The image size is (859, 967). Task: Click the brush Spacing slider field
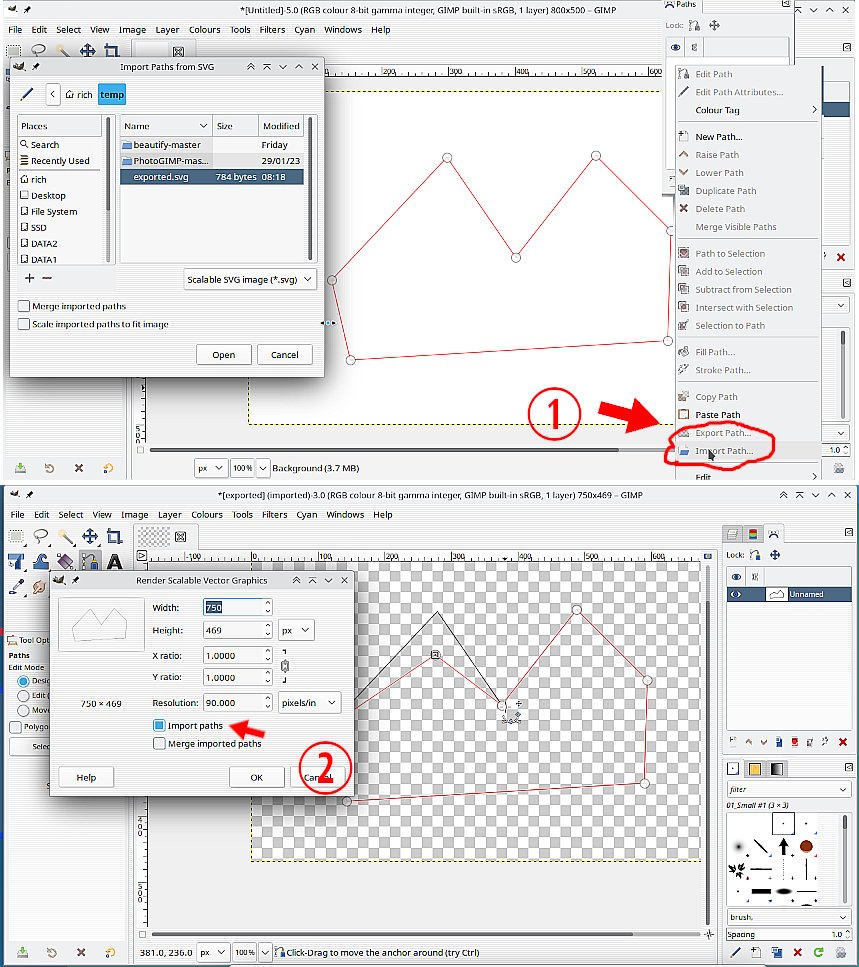coord(787,934)
